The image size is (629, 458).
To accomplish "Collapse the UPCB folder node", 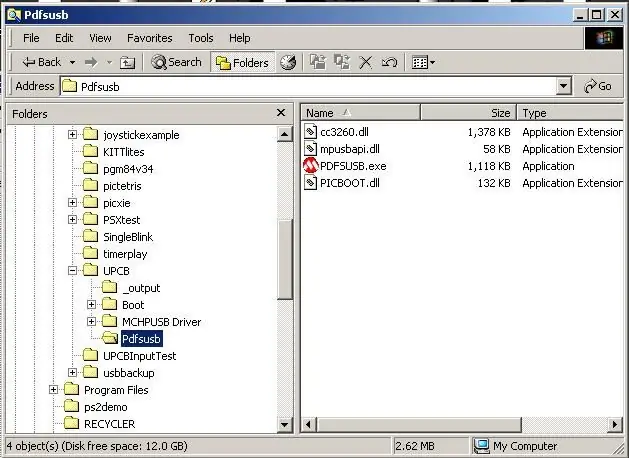I will 72,271.
